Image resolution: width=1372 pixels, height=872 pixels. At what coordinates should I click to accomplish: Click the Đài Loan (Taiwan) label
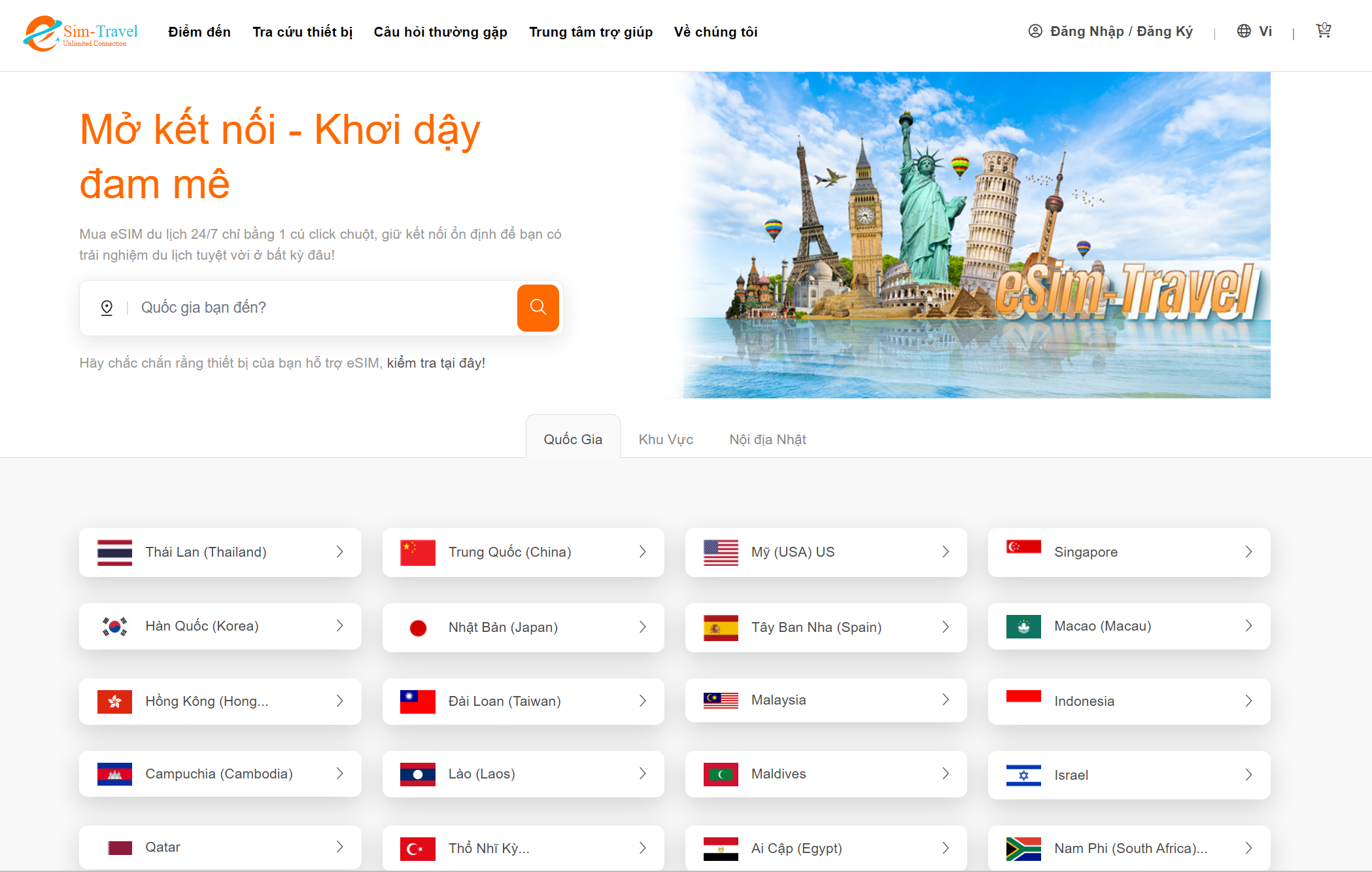tap(505, 701)
